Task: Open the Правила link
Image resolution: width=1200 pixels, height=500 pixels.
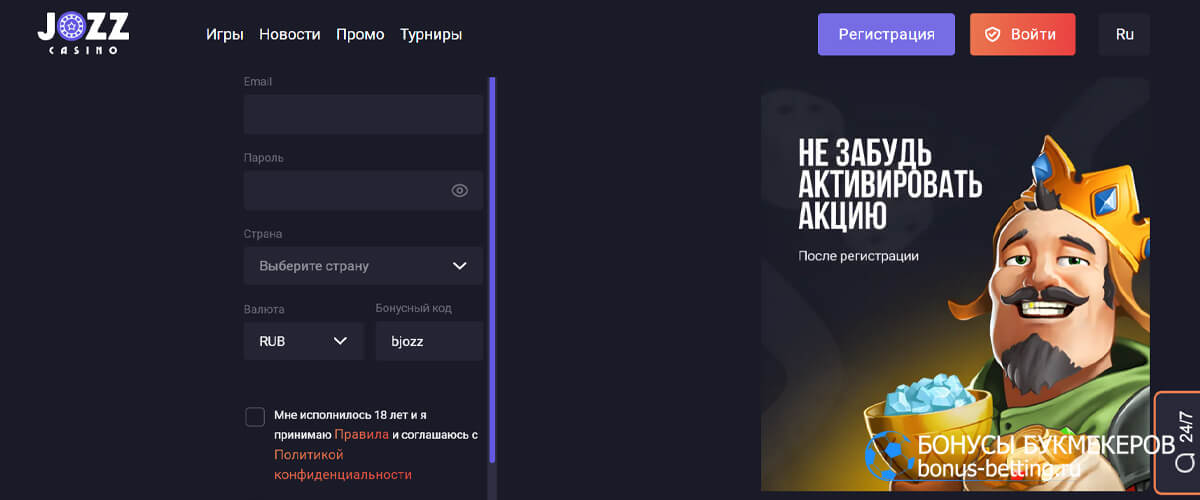Action: [x=361, y=435]
